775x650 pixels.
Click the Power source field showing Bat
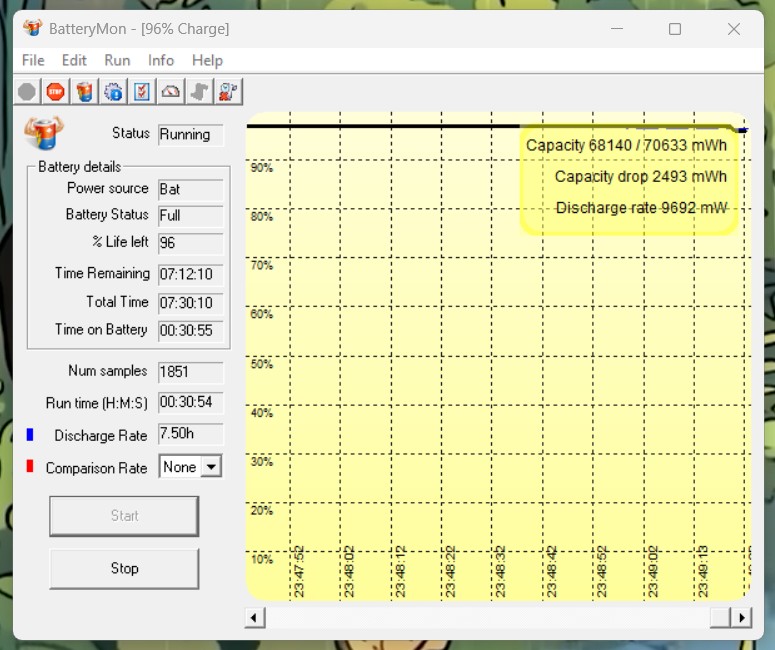(x=191, y=189)
